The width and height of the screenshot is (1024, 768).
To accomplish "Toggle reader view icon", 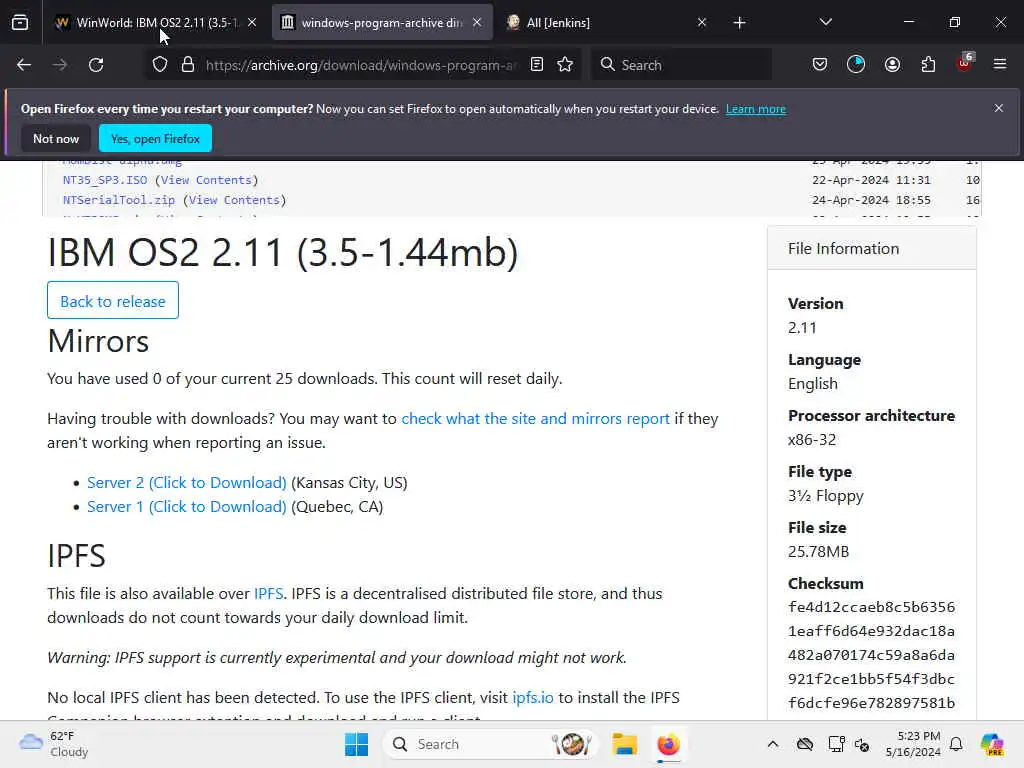I will (537, 65).
